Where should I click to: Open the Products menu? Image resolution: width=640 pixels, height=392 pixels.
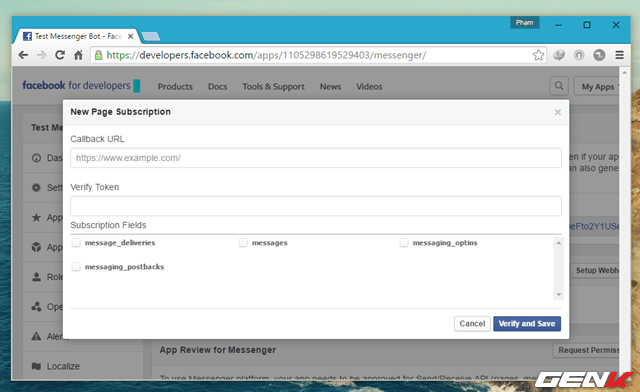175,87
